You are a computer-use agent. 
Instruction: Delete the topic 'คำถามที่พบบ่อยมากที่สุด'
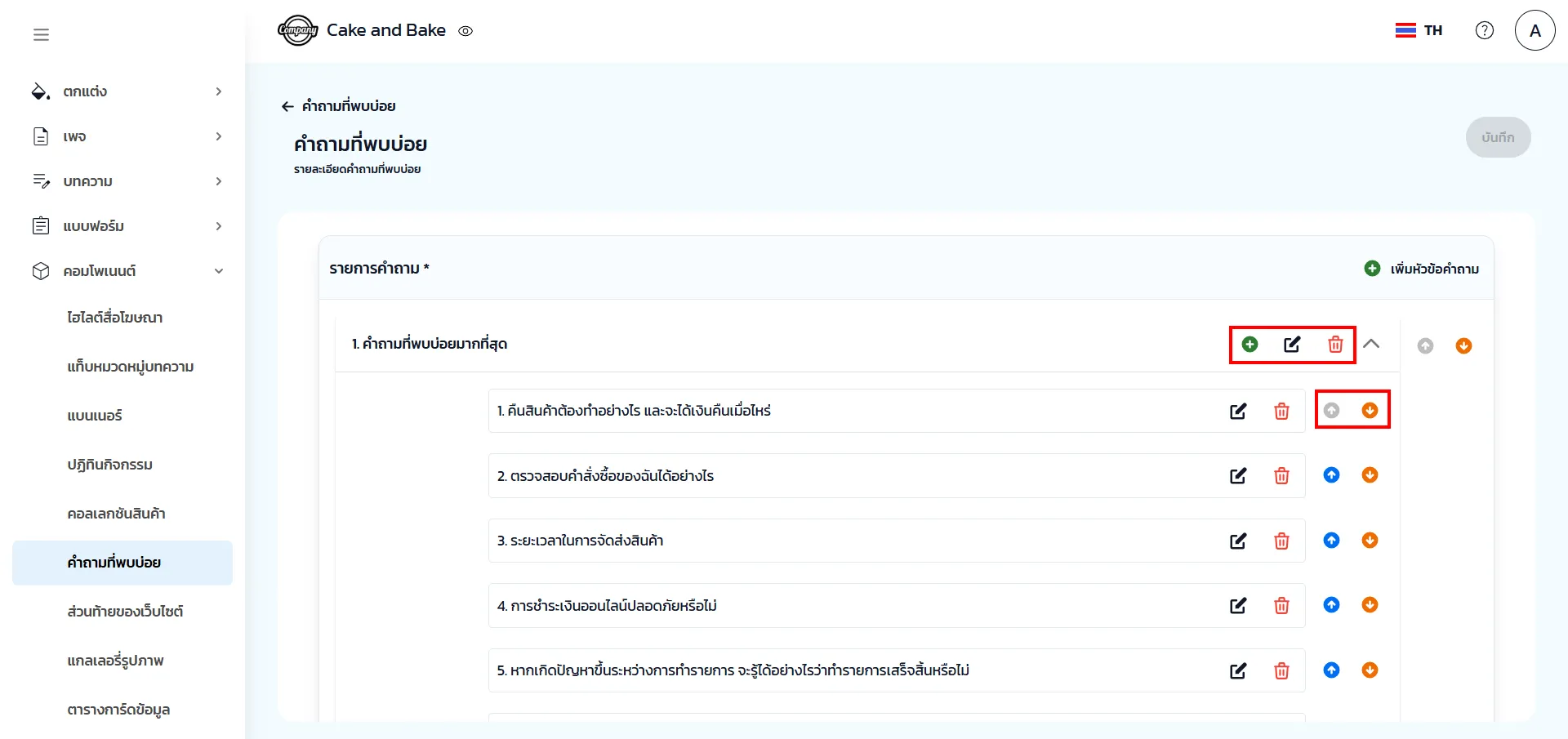pyautogui.click(x=1335, y=345)
